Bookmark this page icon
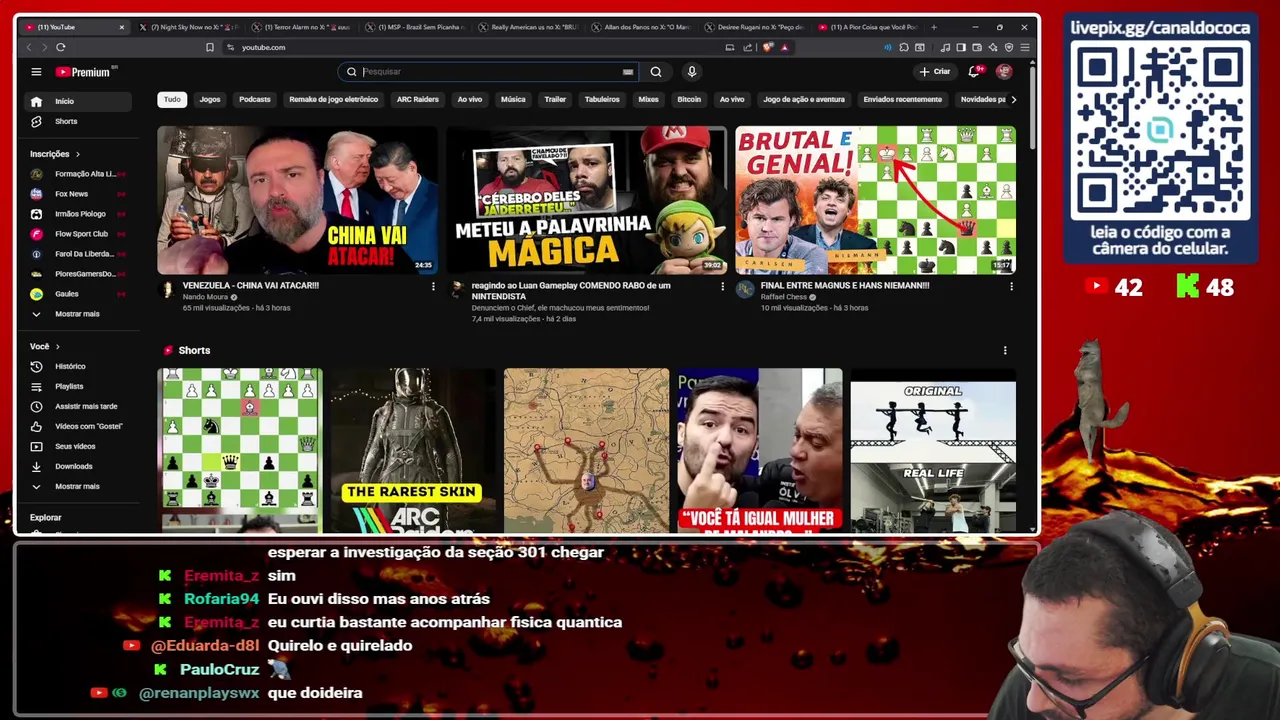 tap(210, 47)
